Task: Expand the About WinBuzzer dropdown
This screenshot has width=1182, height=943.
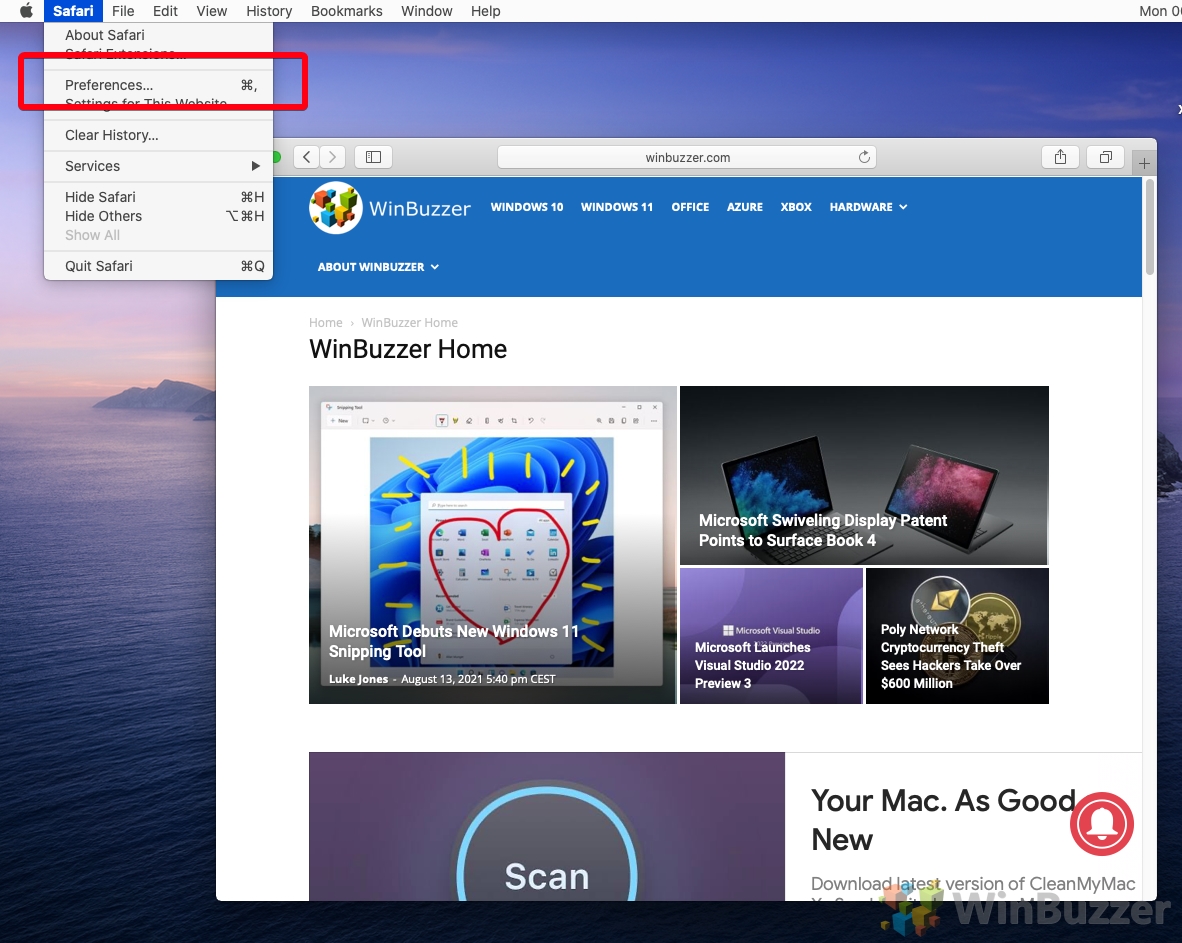Action: [x=378, y=267]
